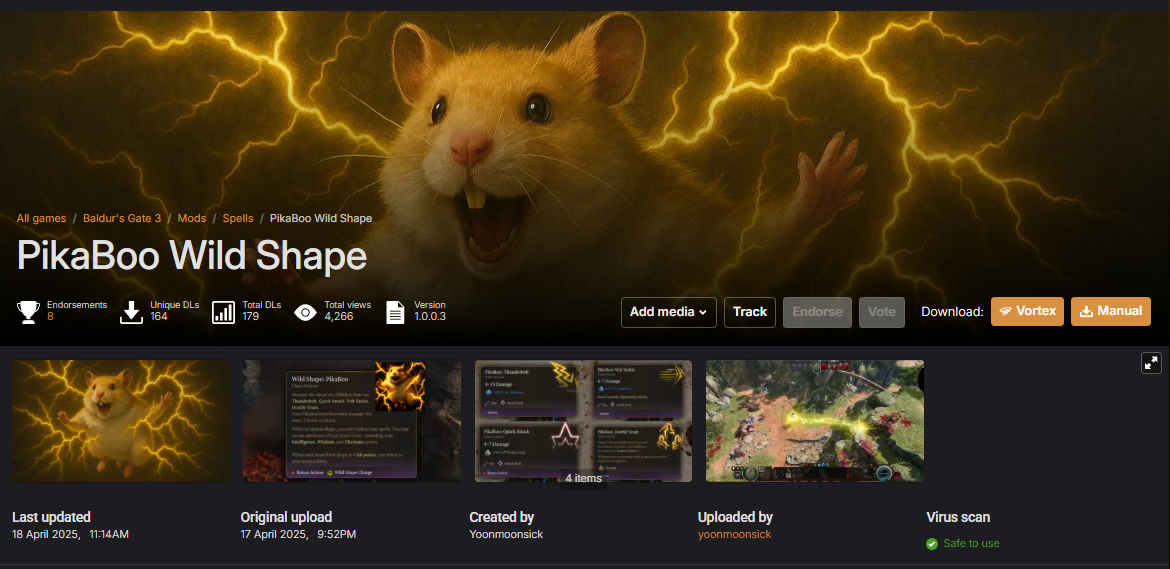Open the Spells category breadcrumb
1170x569 pixels.
point(238,219)
